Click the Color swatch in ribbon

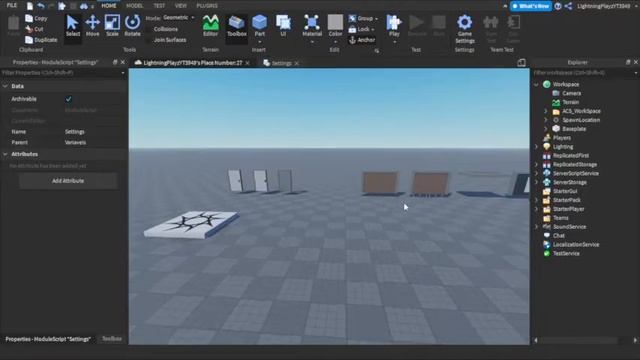click(335, 22)
